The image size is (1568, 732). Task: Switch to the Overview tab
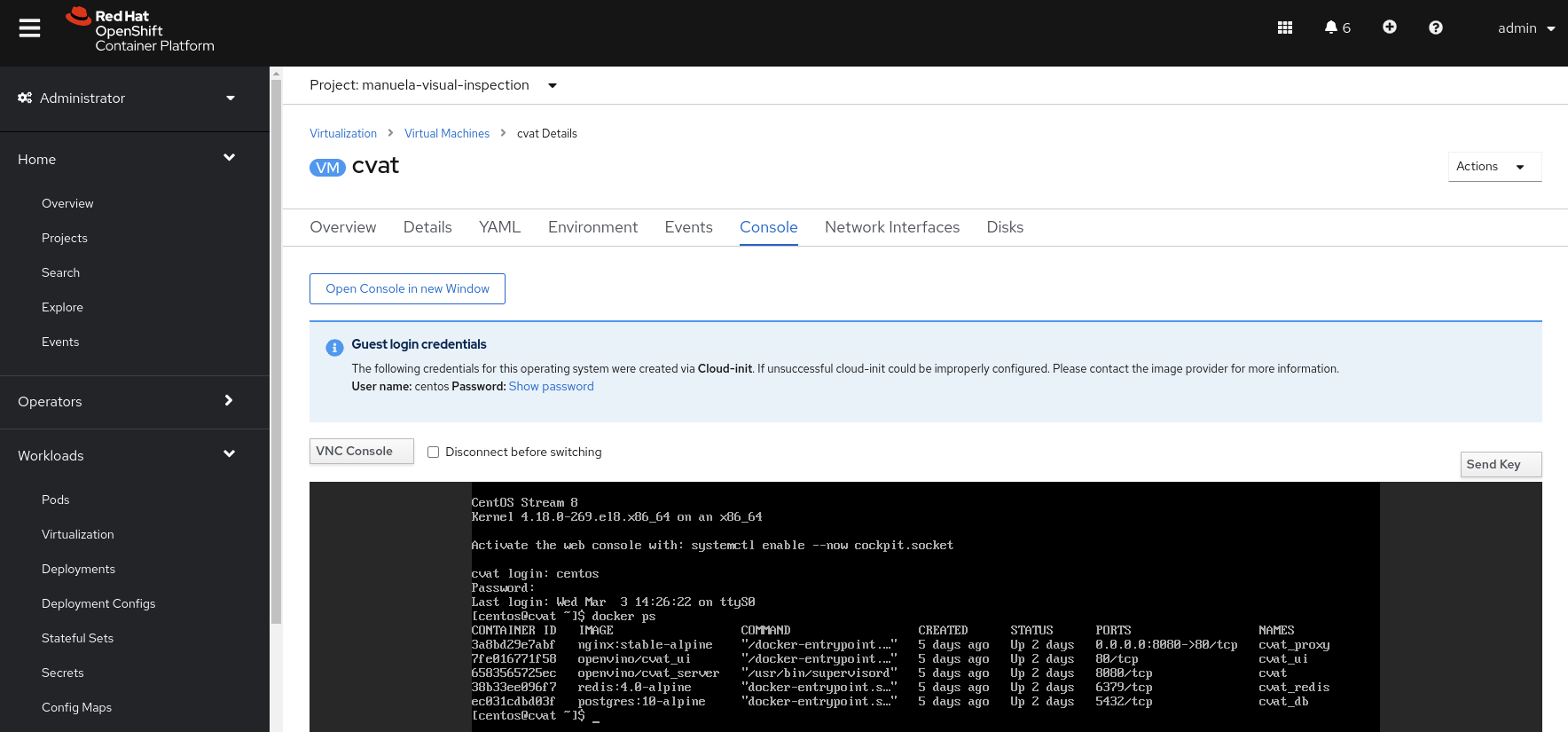[343, 227]
